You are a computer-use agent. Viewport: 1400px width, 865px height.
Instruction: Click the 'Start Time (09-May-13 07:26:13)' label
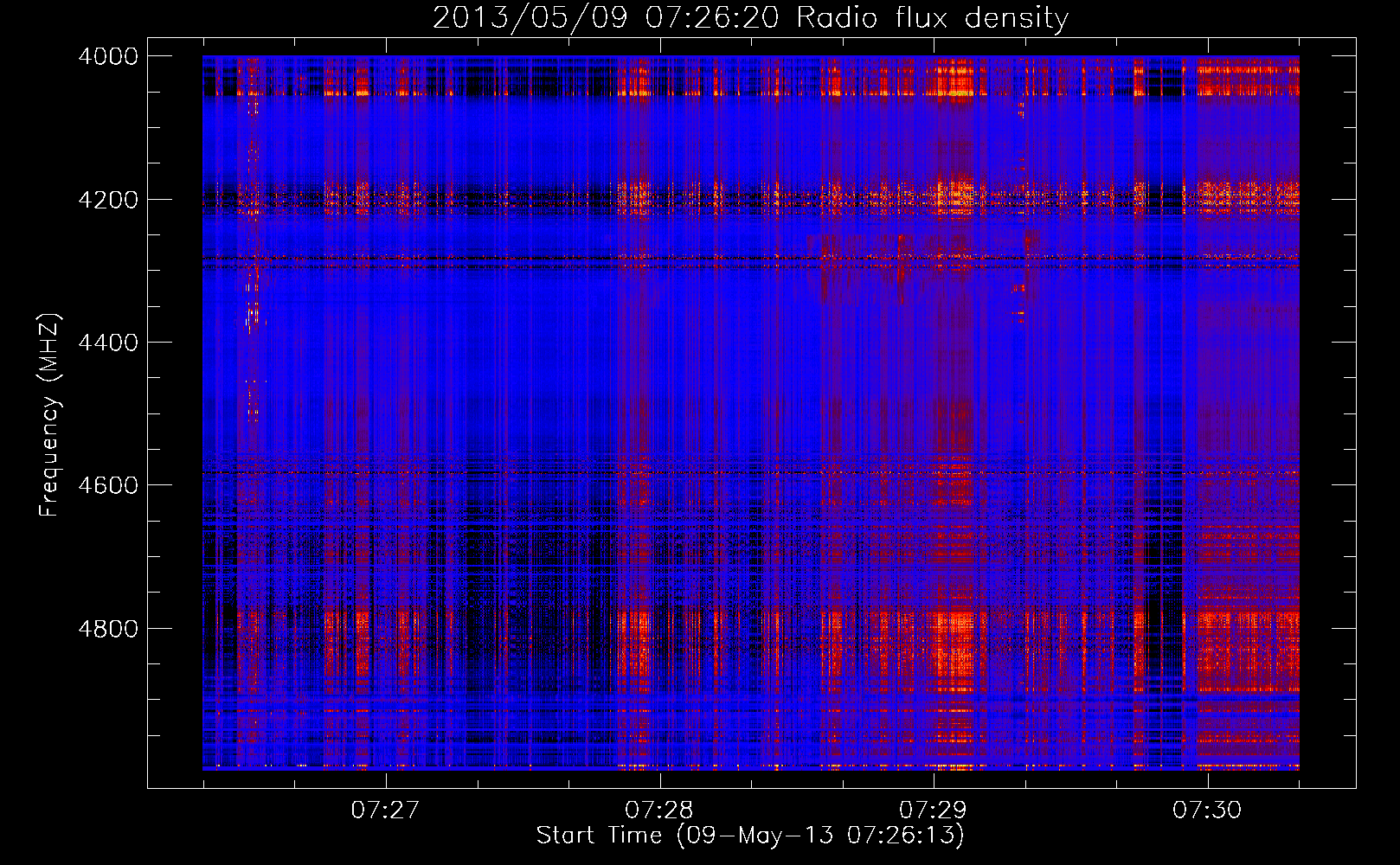tap(750, 836)
